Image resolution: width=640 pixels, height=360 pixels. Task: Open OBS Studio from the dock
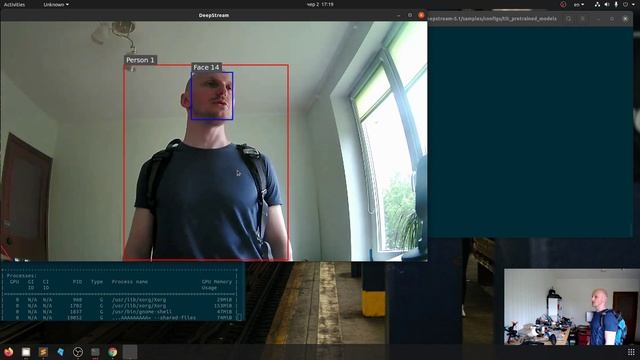[78, 352]
